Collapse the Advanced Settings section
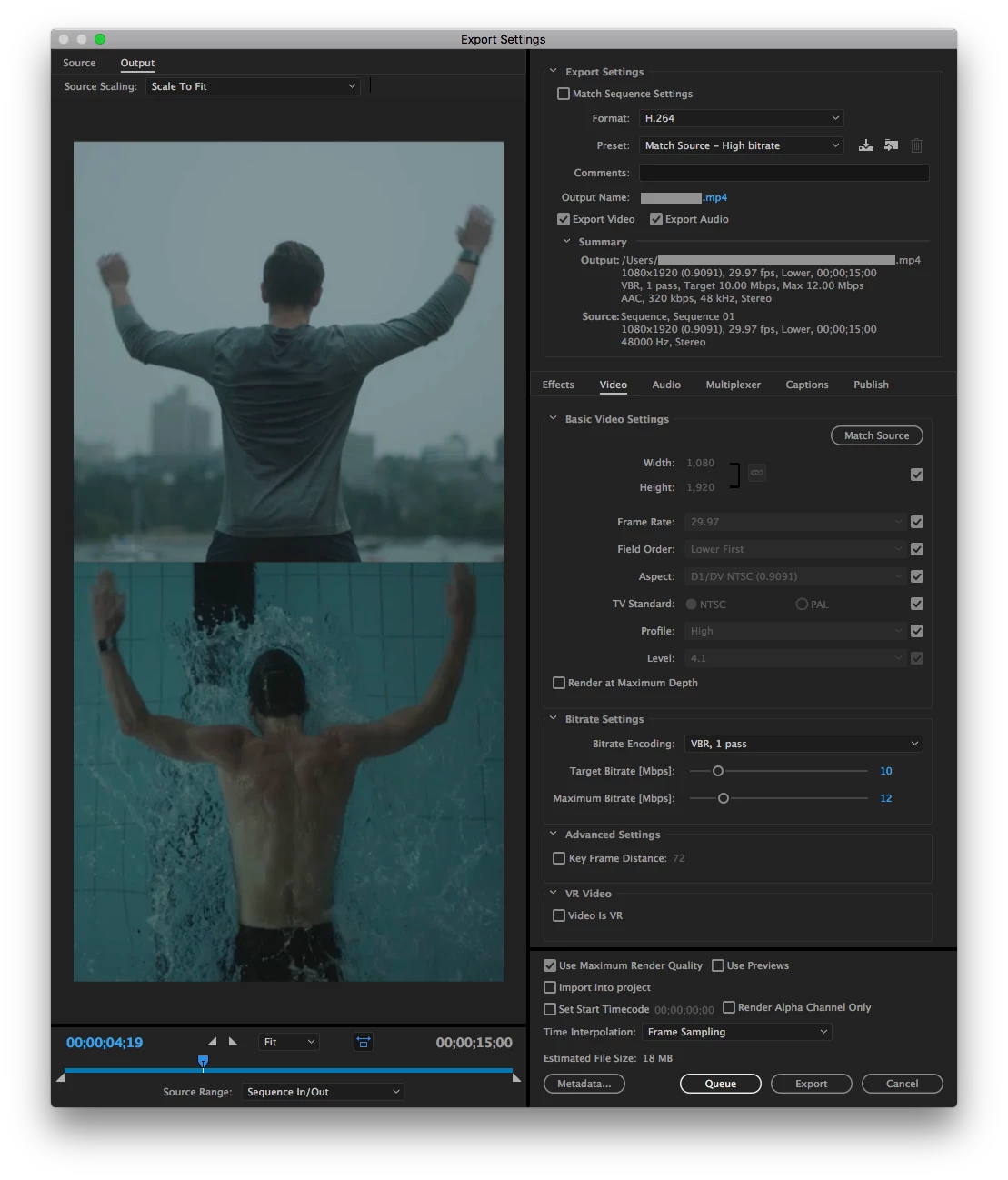Image resolution: width=1008 pixels, height=1180 pixels. click(553, 834)
